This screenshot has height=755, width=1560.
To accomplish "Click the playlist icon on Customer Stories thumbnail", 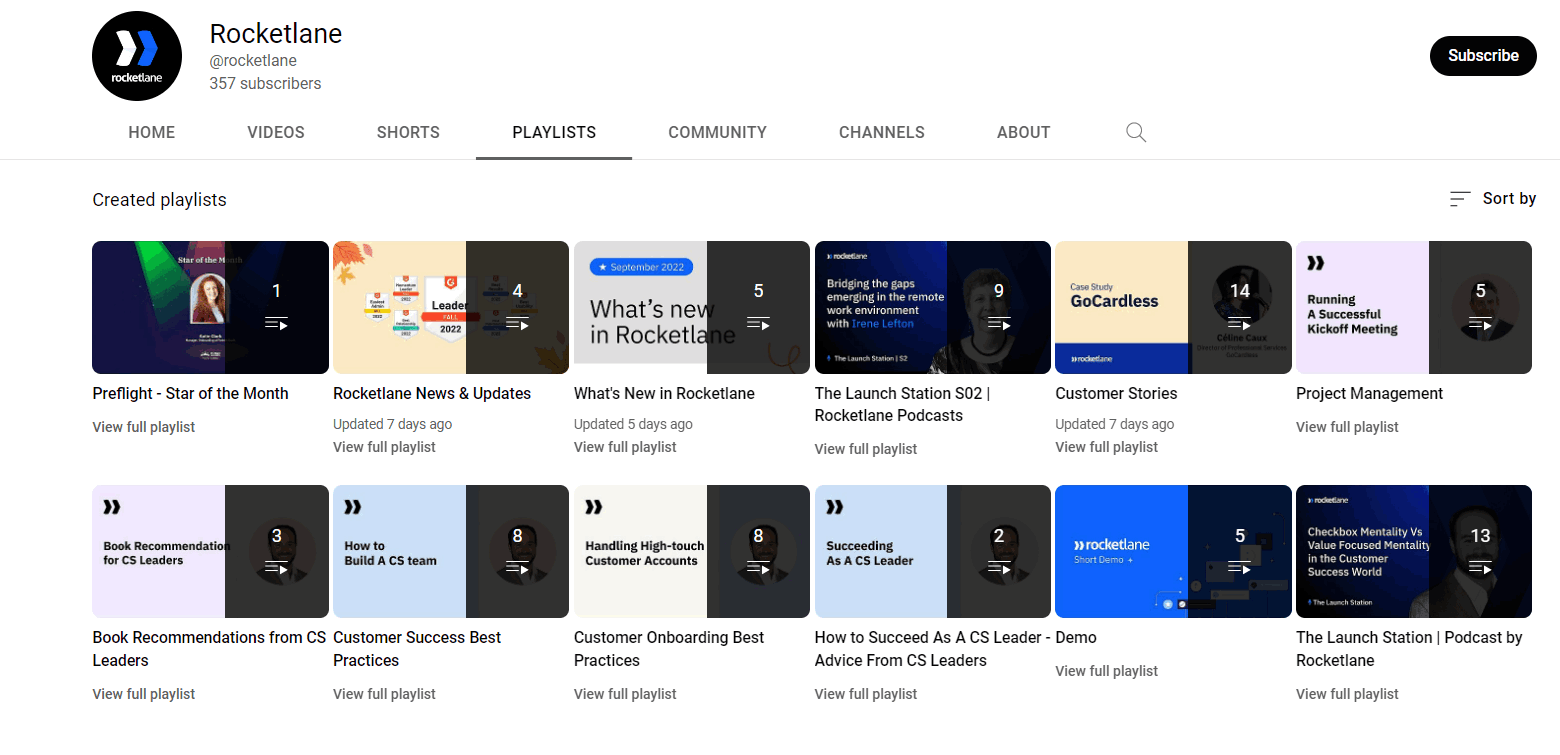I will point(1239,323).
